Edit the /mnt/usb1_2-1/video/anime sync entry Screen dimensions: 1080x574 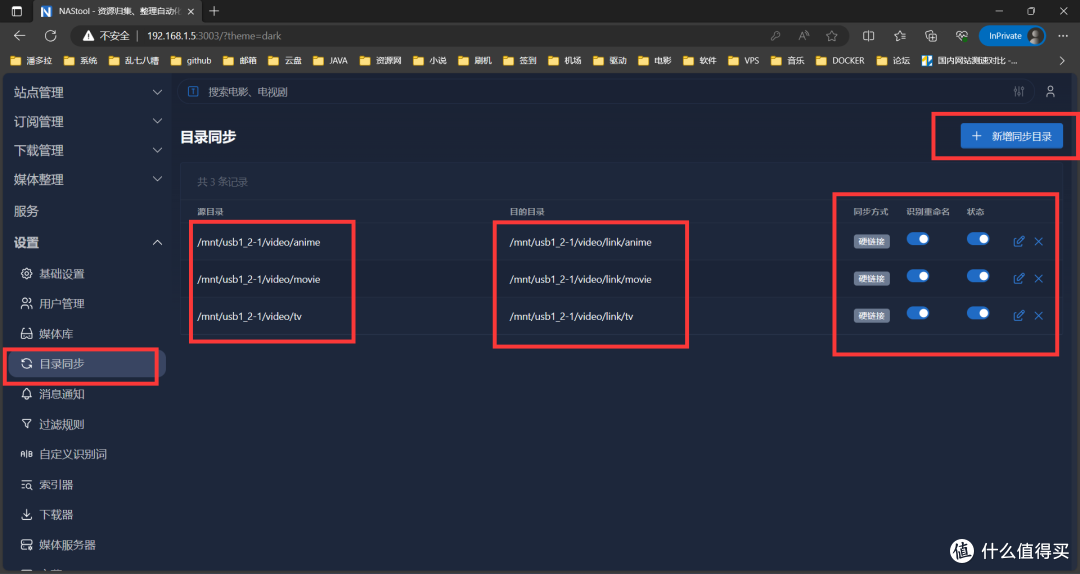[1019, 241]
